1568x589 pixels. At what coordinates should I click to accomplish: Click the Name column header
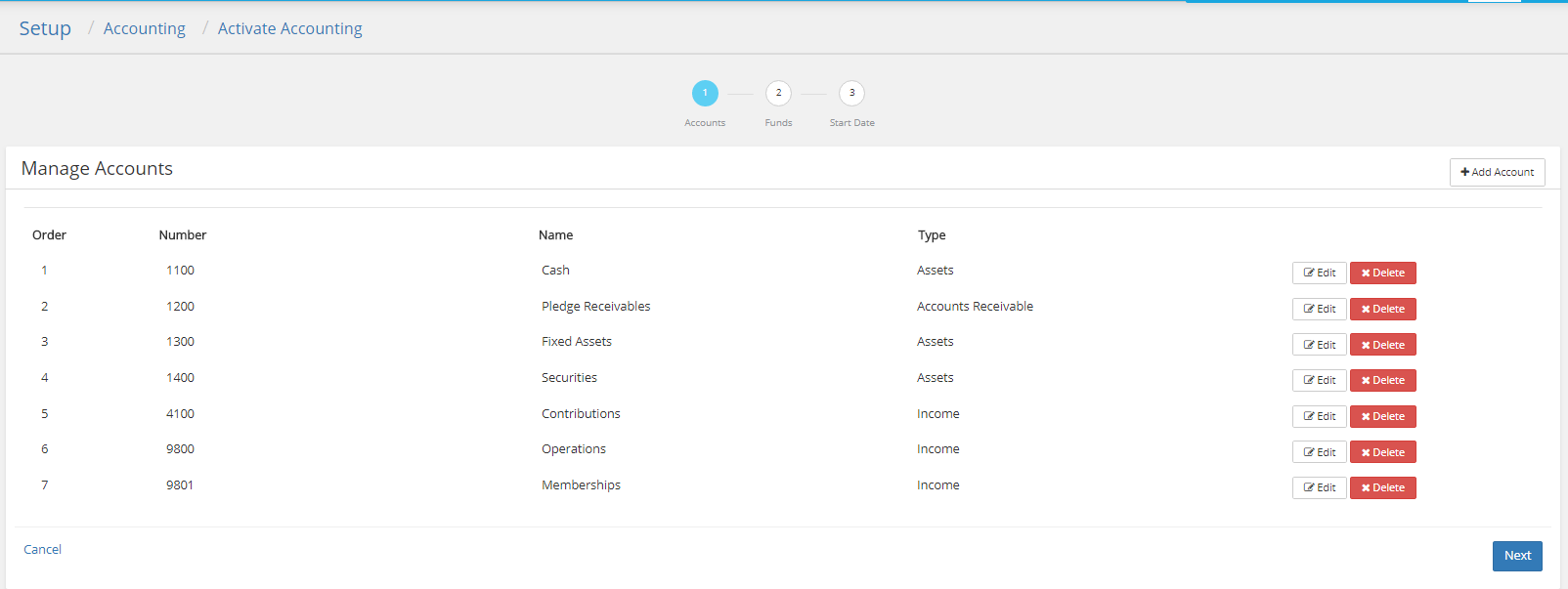[555, 234]
